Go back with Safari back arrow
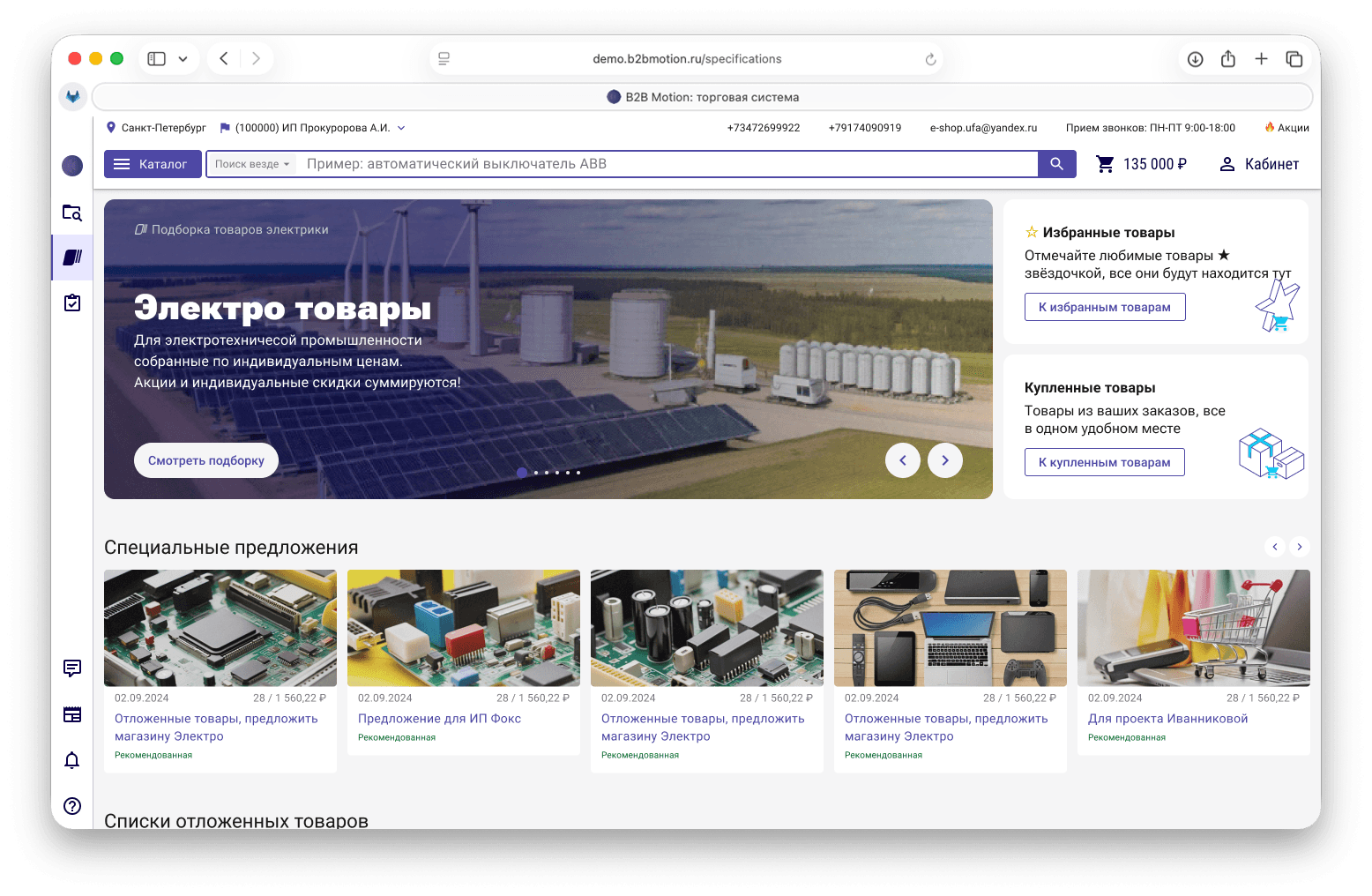This screenshot has width=1372, height=896. 224,59
